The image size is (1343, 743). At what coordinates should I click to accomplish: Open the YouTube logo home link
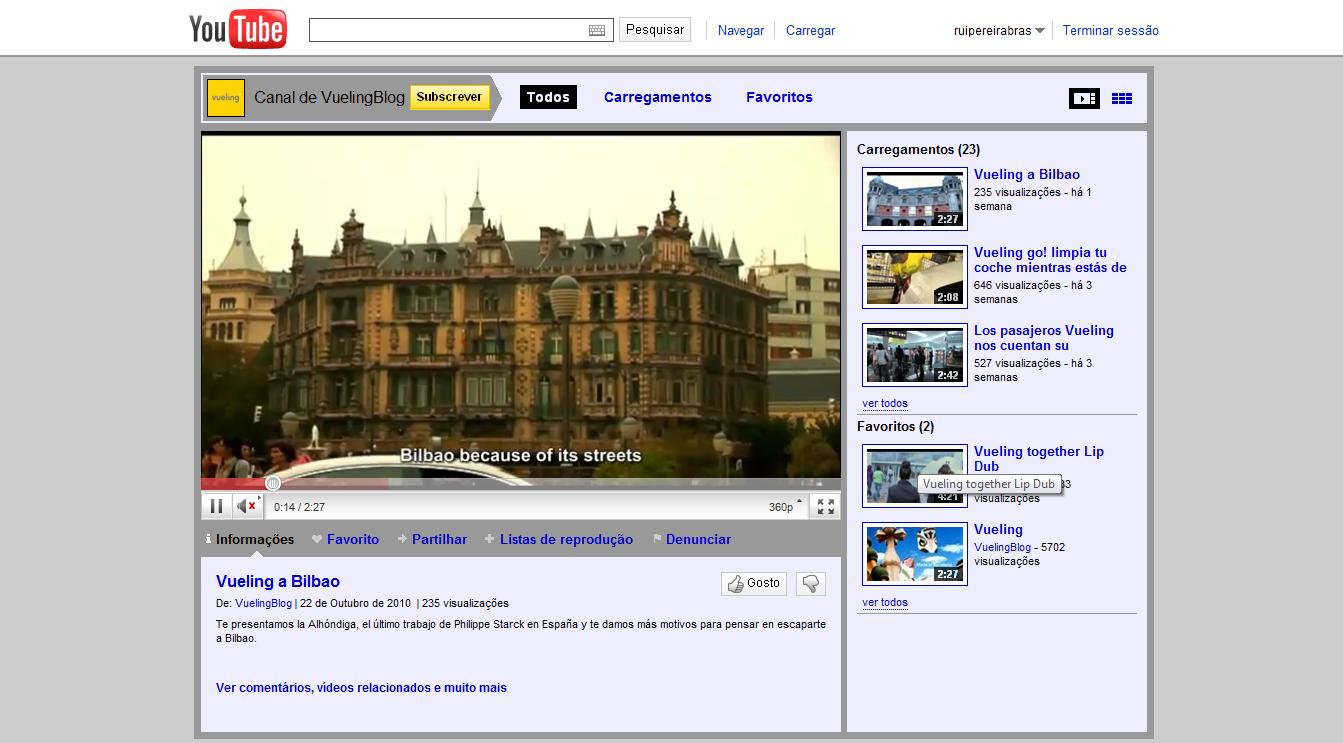(x=238, y=29)
